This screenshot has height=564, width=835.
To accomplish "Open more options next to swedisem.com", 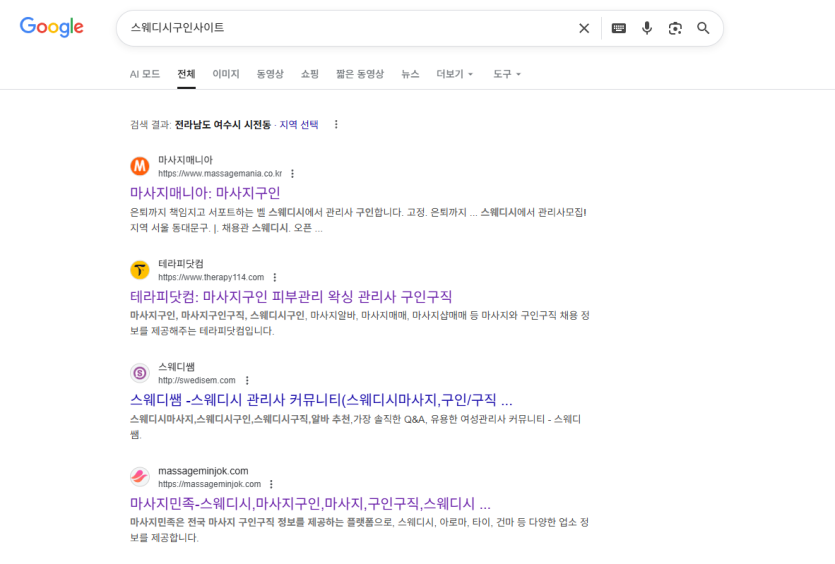I will tap(246, 381).
